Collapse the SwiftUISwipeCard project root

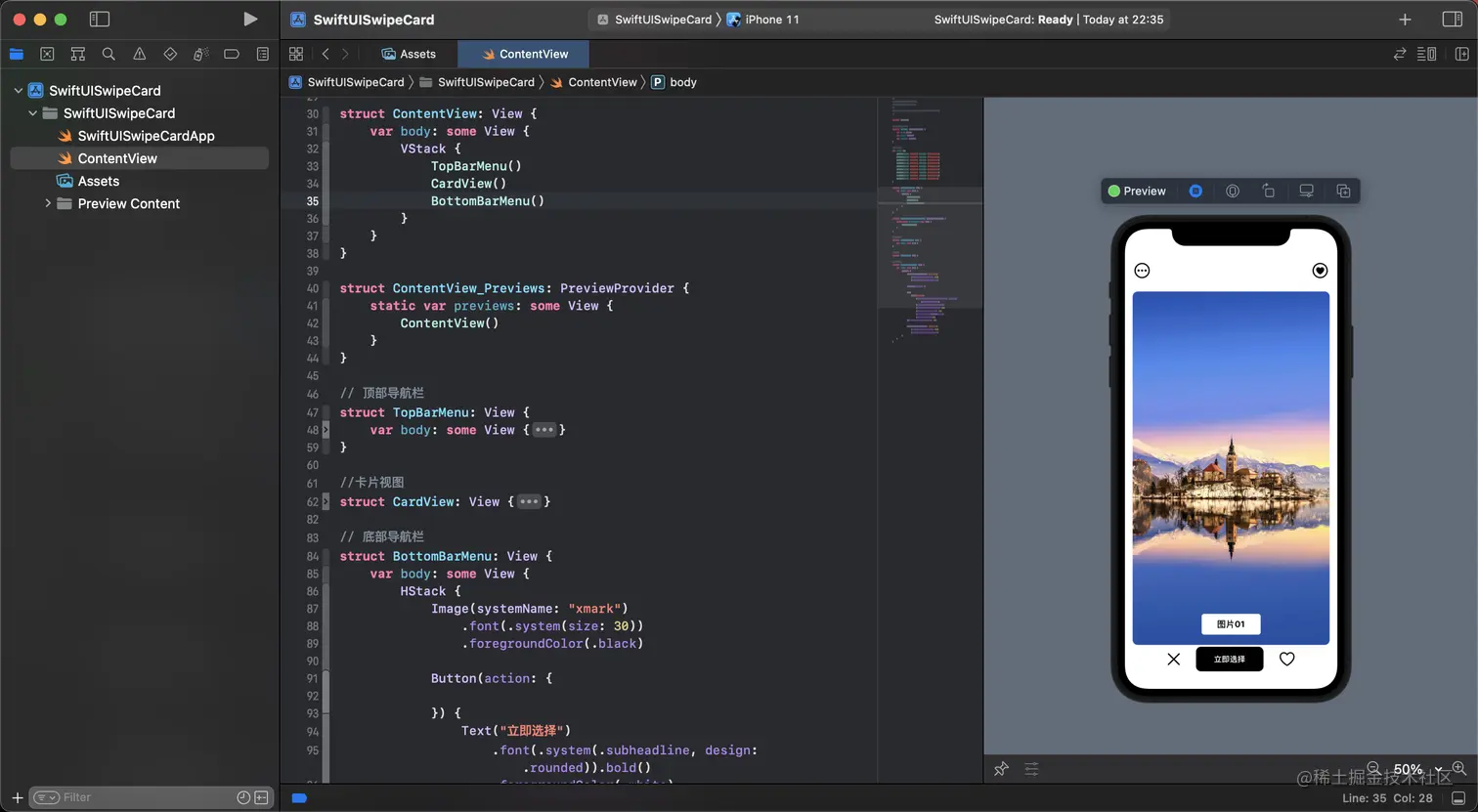tap(19, 90)
